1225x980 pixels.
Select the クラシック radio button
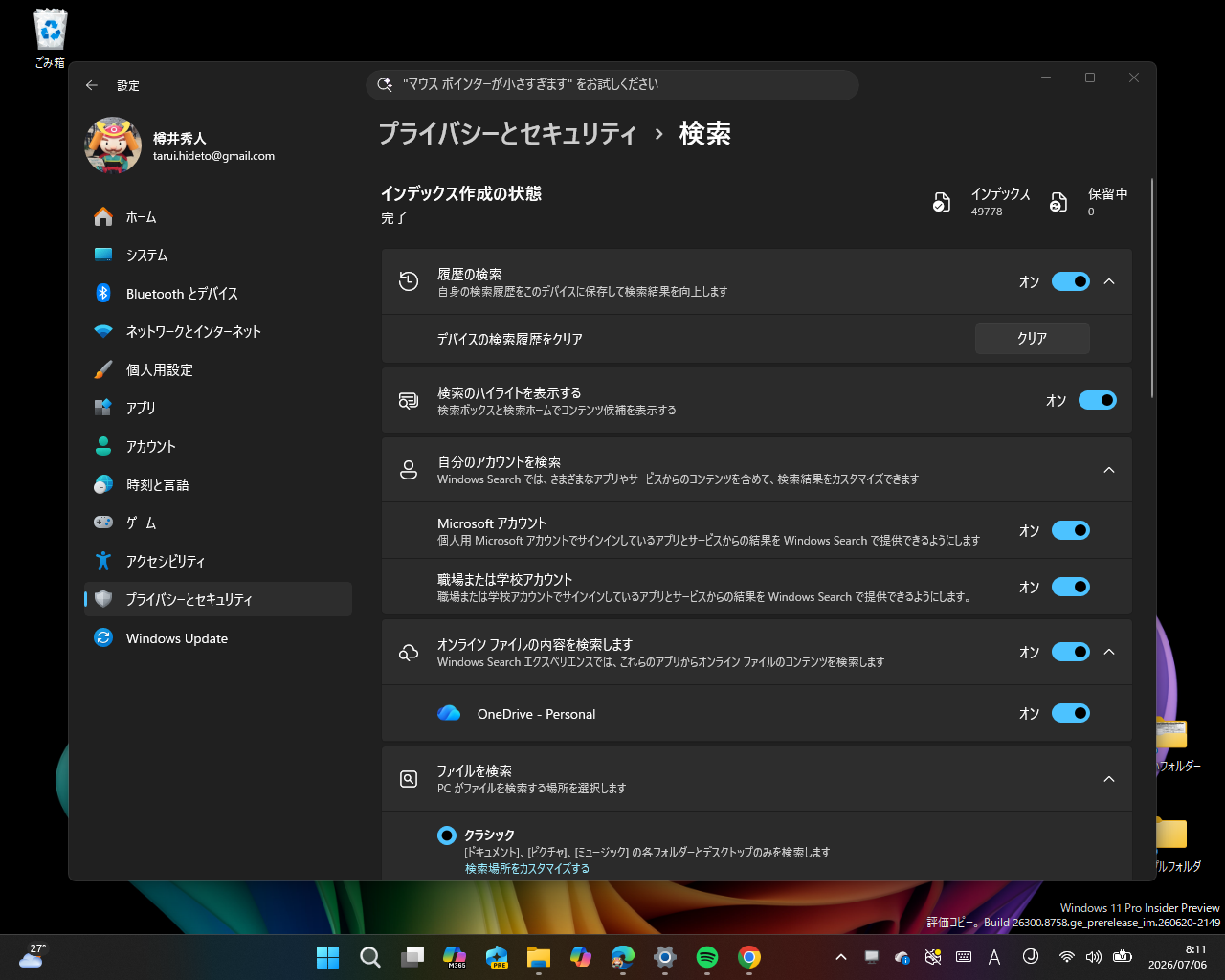pyautogui.click(x=447, y=835)
